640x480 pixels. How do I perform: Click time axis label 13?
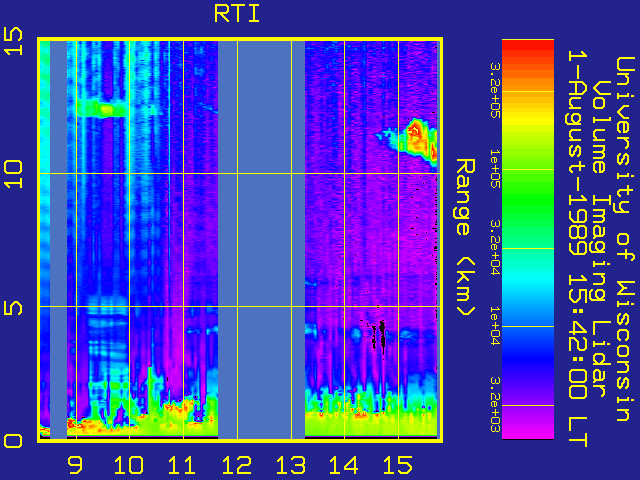291,465
